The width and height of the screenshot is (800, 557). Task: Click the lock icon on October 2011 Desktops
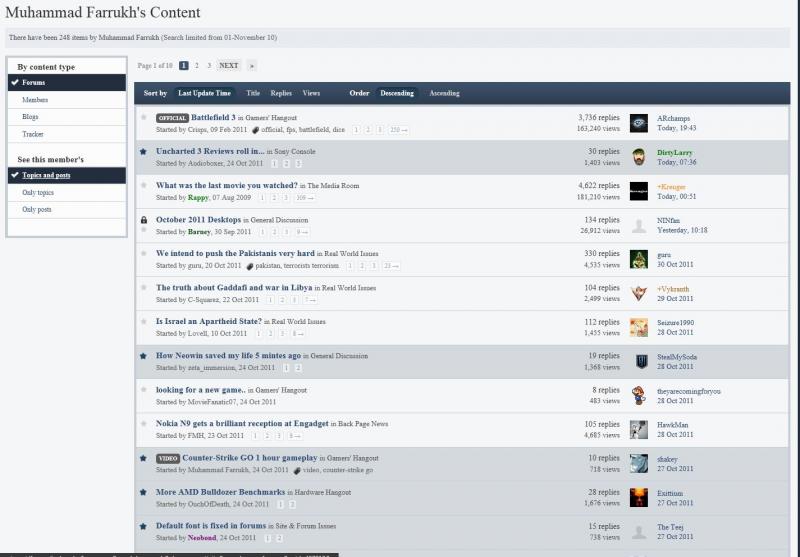pyautogui.click(x=144, y=220)
